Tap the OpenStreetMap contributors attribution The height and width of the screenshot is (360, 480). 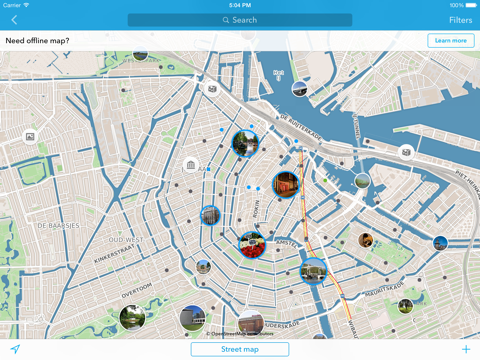[x=240, y=334]
